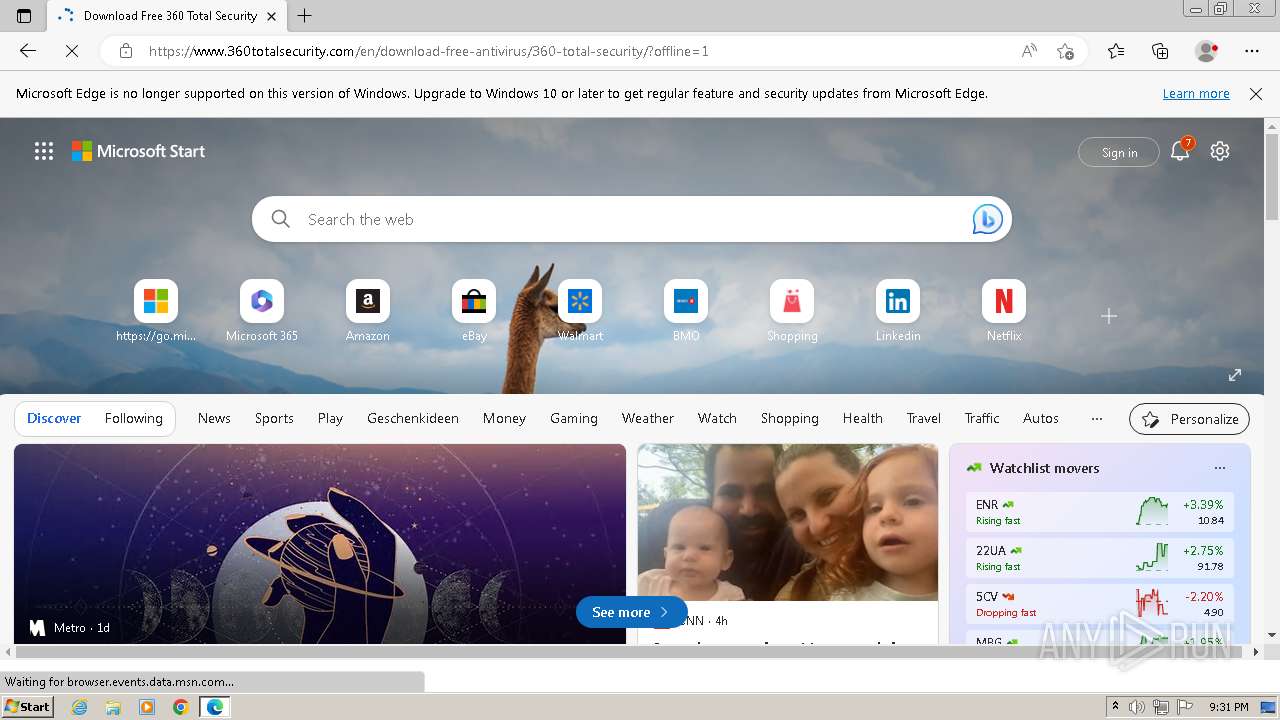The image size is (1280, 720).
Task: Go back to the previous page
Action: click(28, 51)
